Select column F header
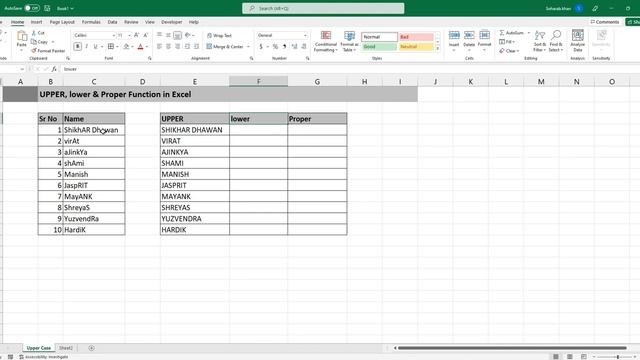Viewport: 640px width, 360px height. click(258, 82)
